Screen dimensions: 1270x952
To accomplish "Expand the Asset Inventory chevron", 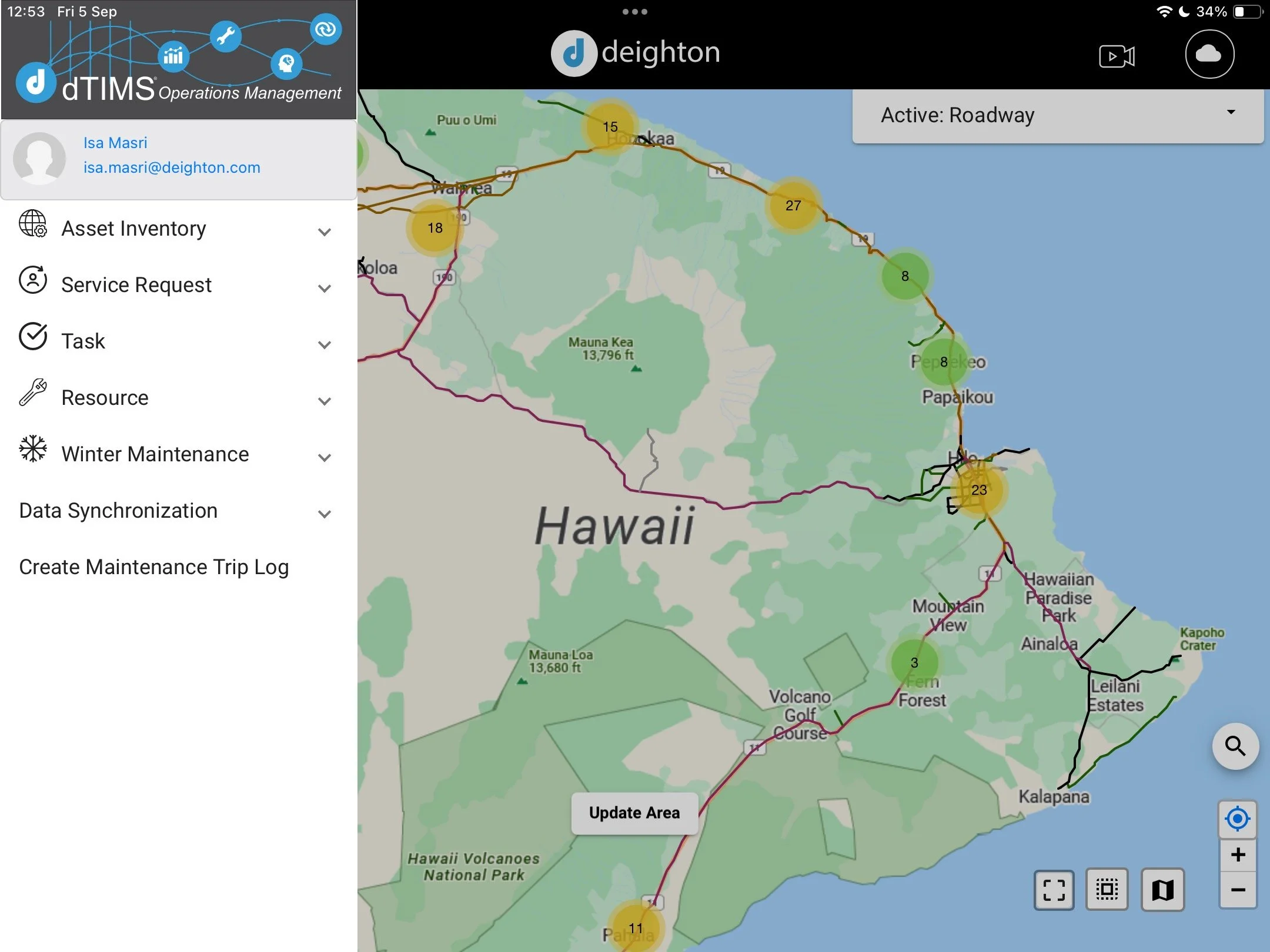I will (324, 232).
